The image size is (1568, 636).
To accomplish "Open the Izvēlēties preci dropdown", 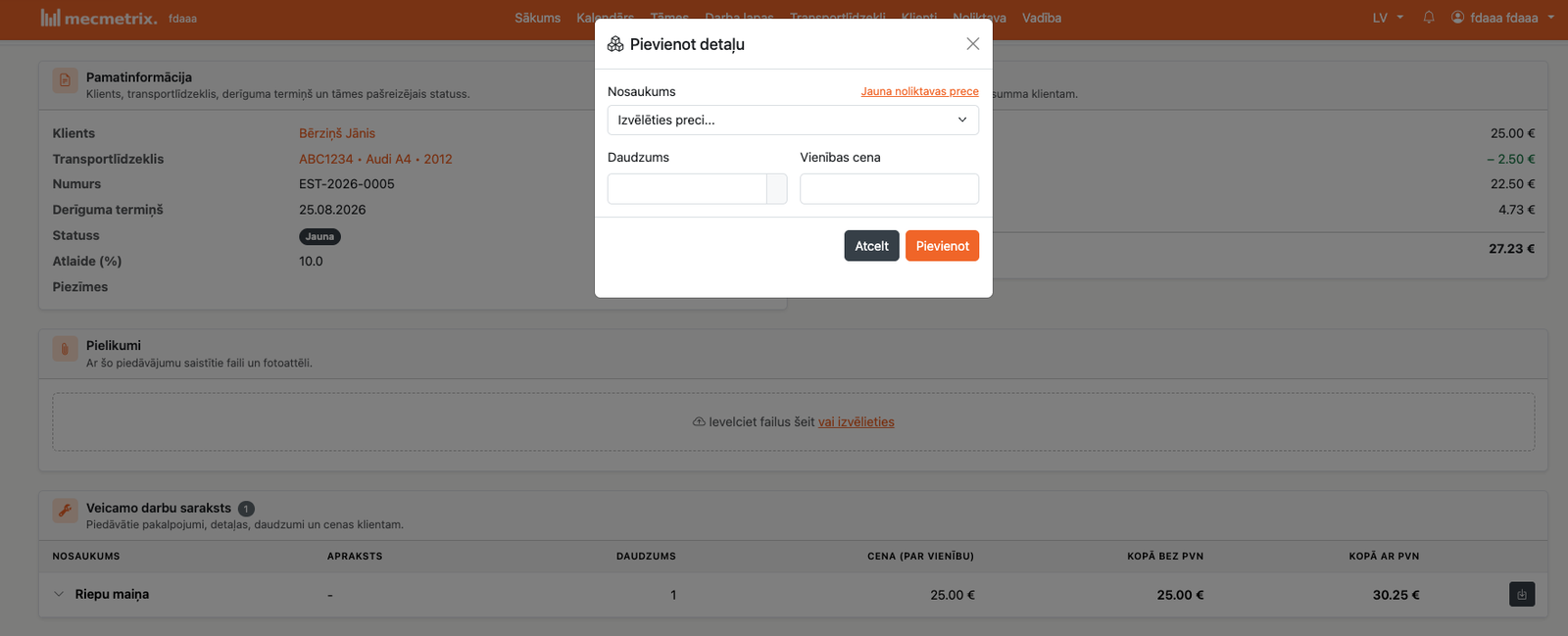I will (x=793, y=120).
